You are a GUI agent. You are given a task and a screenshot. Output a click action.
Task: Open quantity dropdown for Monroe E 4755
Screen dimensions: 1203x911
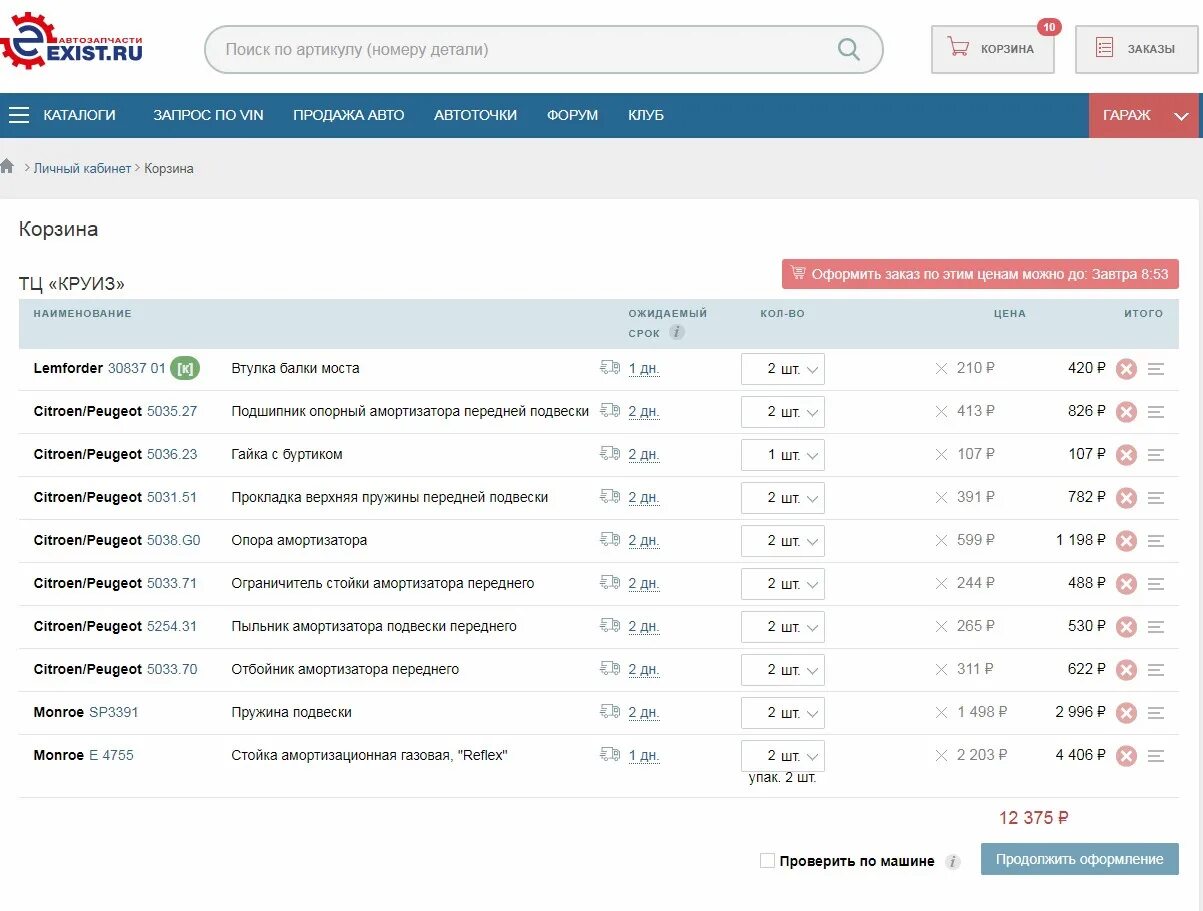[x=783, y=756]
